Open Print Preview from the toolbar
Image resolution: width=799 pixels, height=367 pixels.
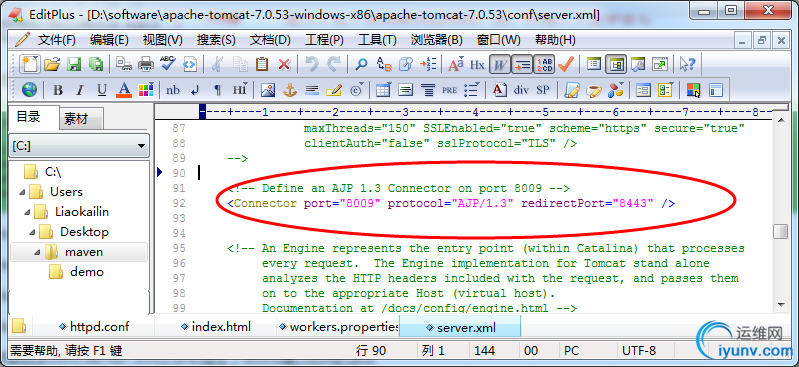click(124, 64)
